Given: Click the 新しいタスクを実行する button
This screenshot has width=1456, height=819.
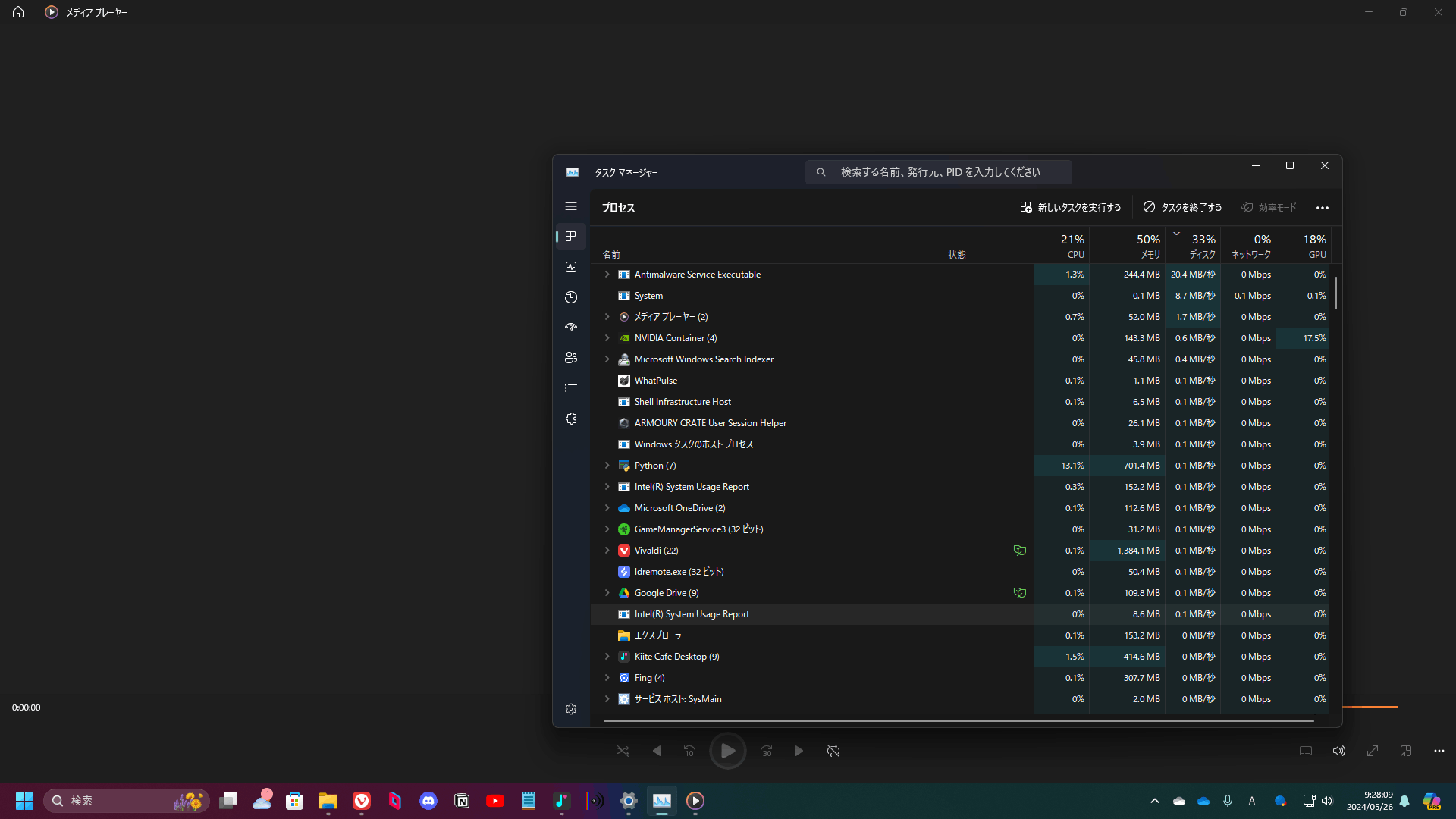Looking at the screenshot, I should pos(1070,207).
